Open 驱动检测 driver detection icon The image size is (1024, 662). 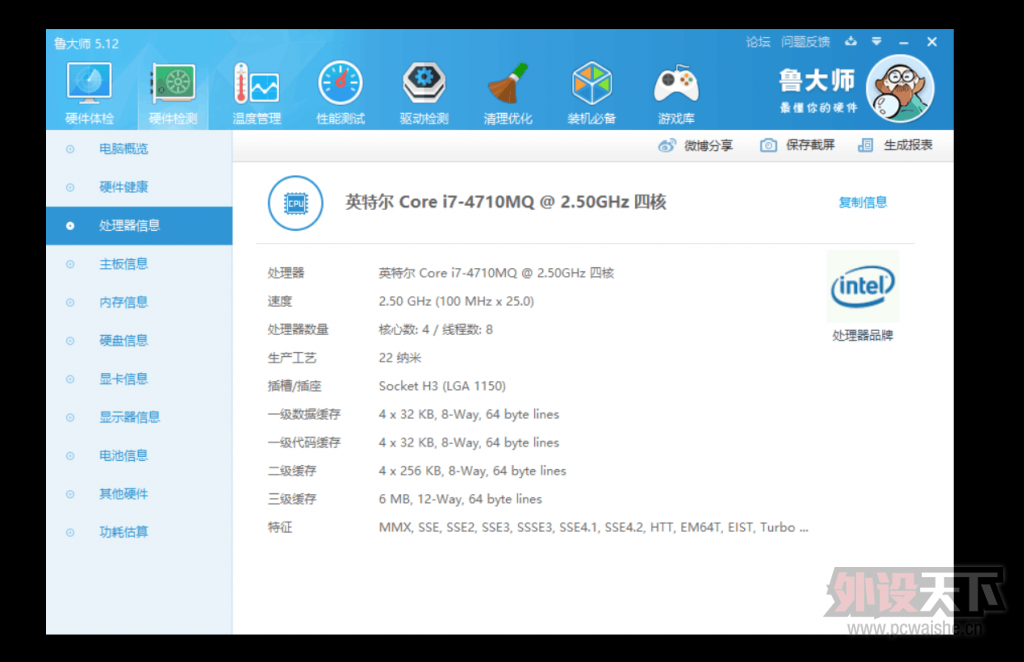click(x=424, y=93)
